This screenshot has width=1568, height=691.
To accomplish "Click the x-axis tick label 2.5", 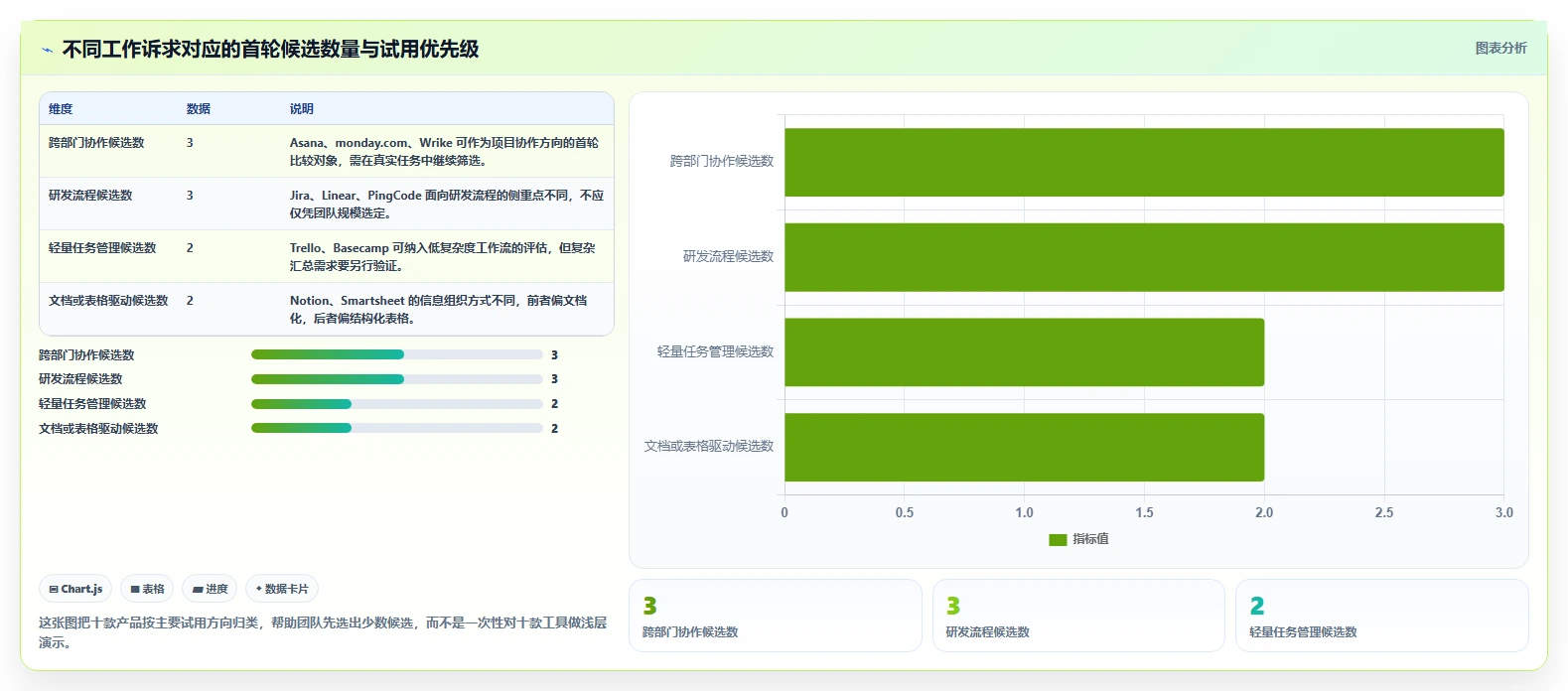I will click(x=1384, y=513).
